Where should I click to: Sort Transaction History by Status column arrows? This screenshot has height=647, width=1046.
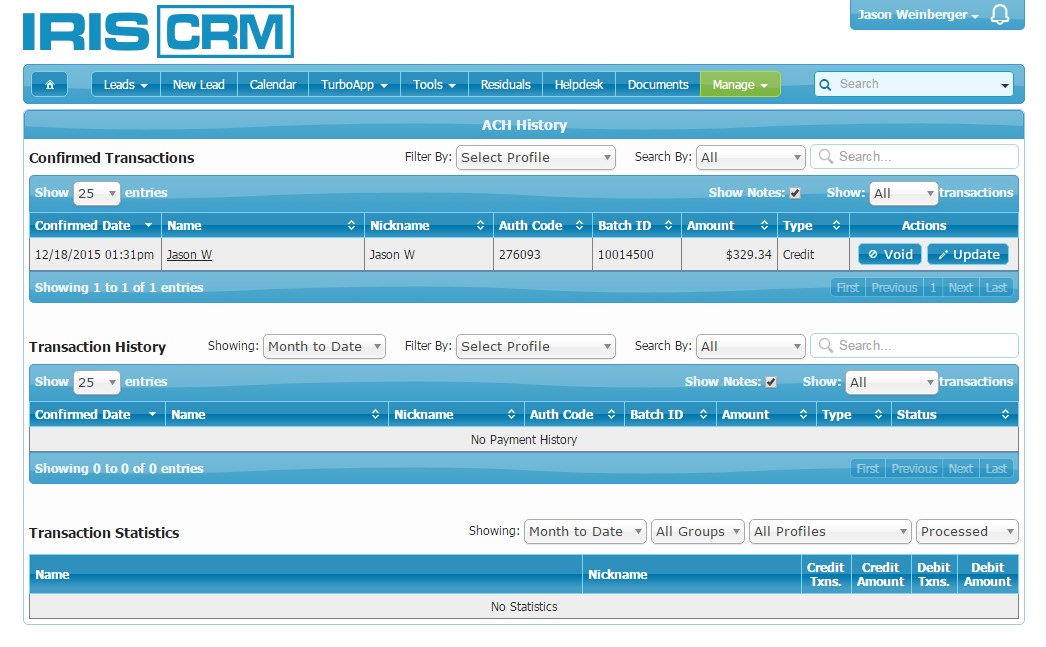pyautogui.click(x=1005, y=415)
